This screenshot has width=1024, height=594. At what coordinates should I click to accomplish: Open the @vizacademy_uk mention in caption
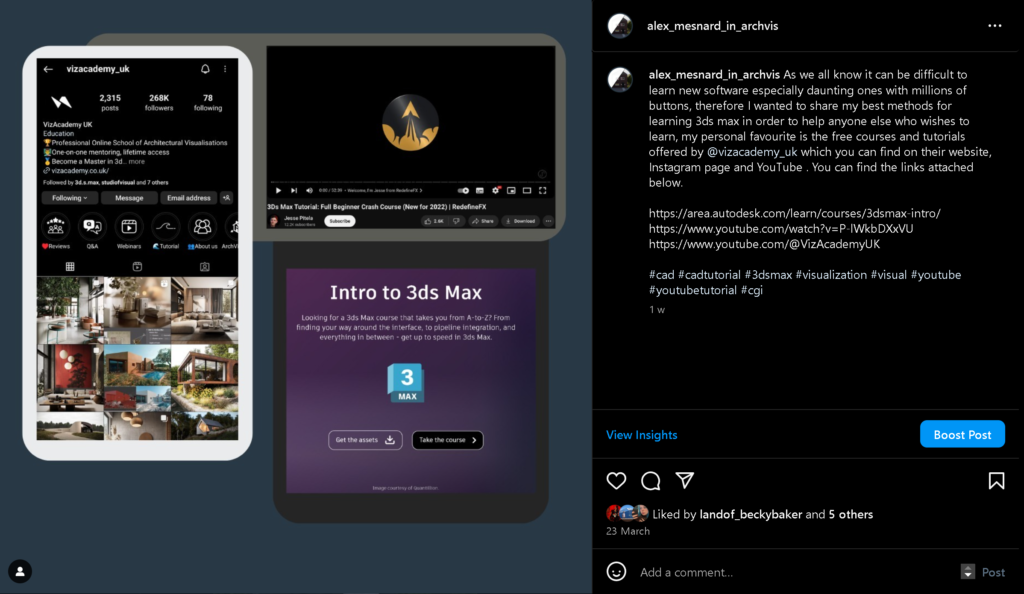tap(752, 152)
